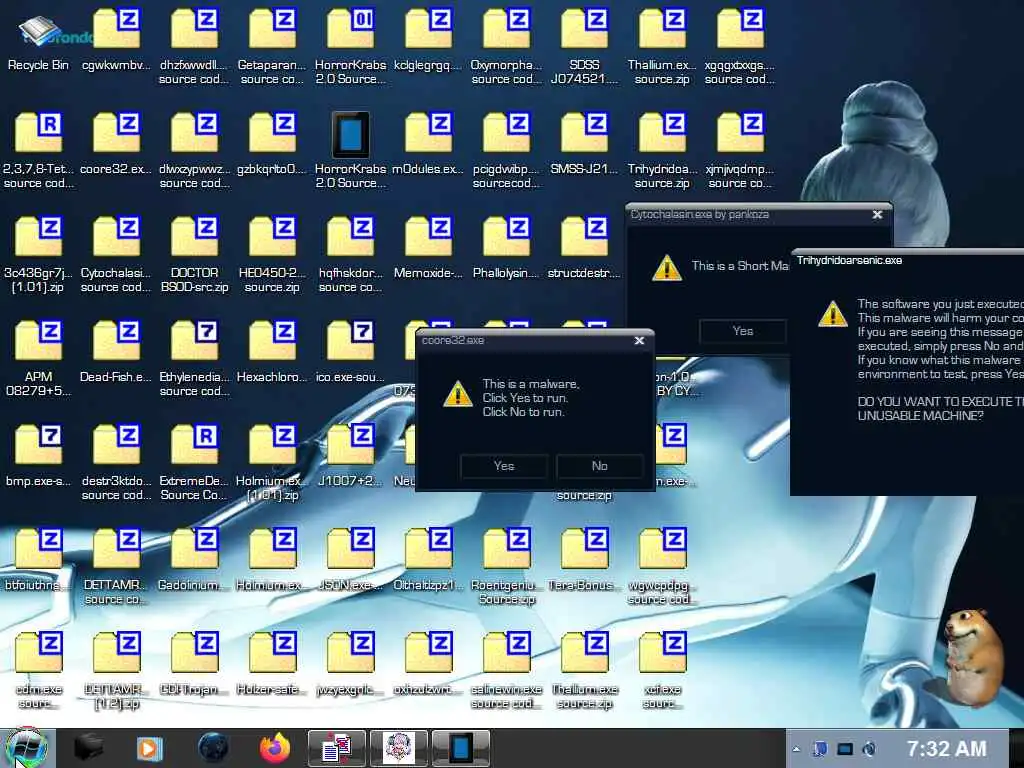
Task: Click the volume icon in system tray
Action: (x=869, y=749)
